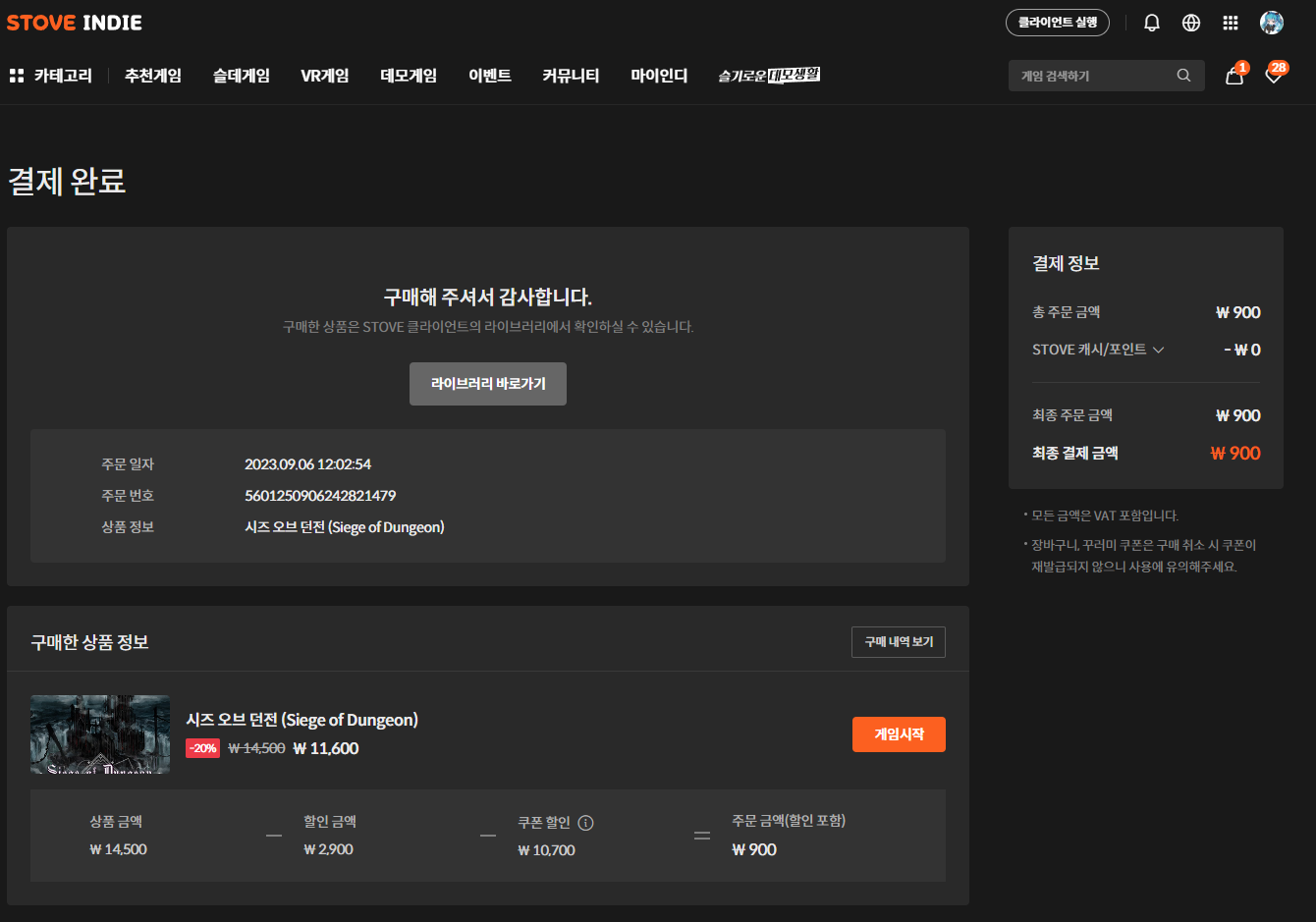This screenshot has height=922, width=1316.
Task: Click the globe language icon
Action: [x=1191, y=23]
